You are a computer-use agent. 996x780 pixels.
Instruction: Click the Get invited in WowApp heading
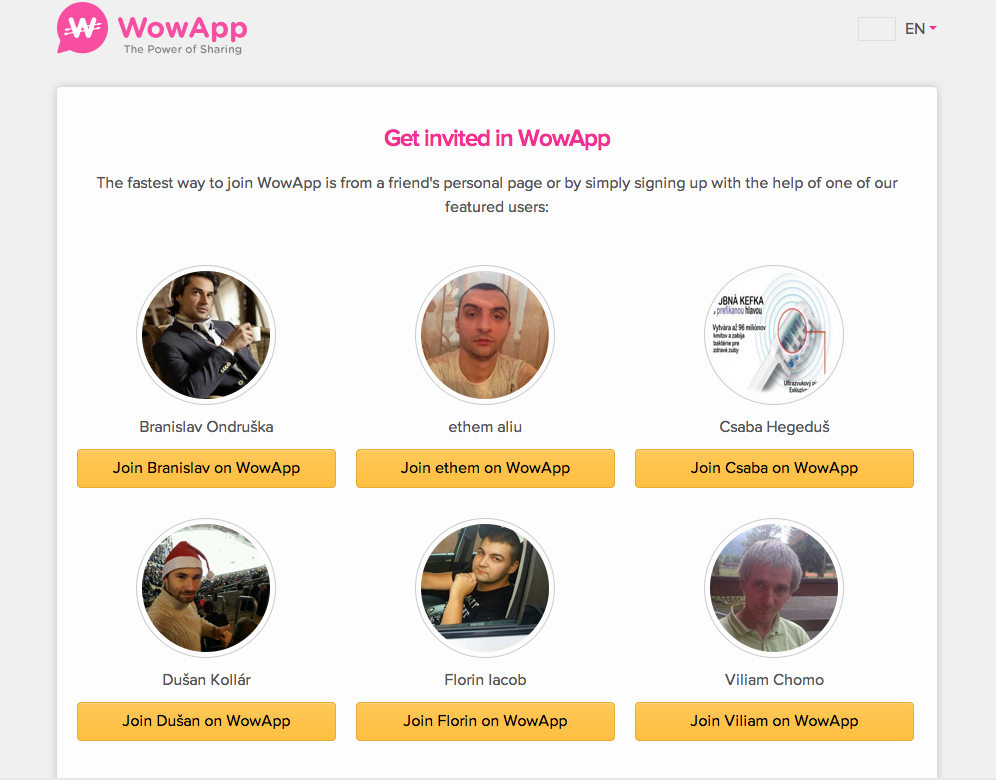(x=497, y=138)
